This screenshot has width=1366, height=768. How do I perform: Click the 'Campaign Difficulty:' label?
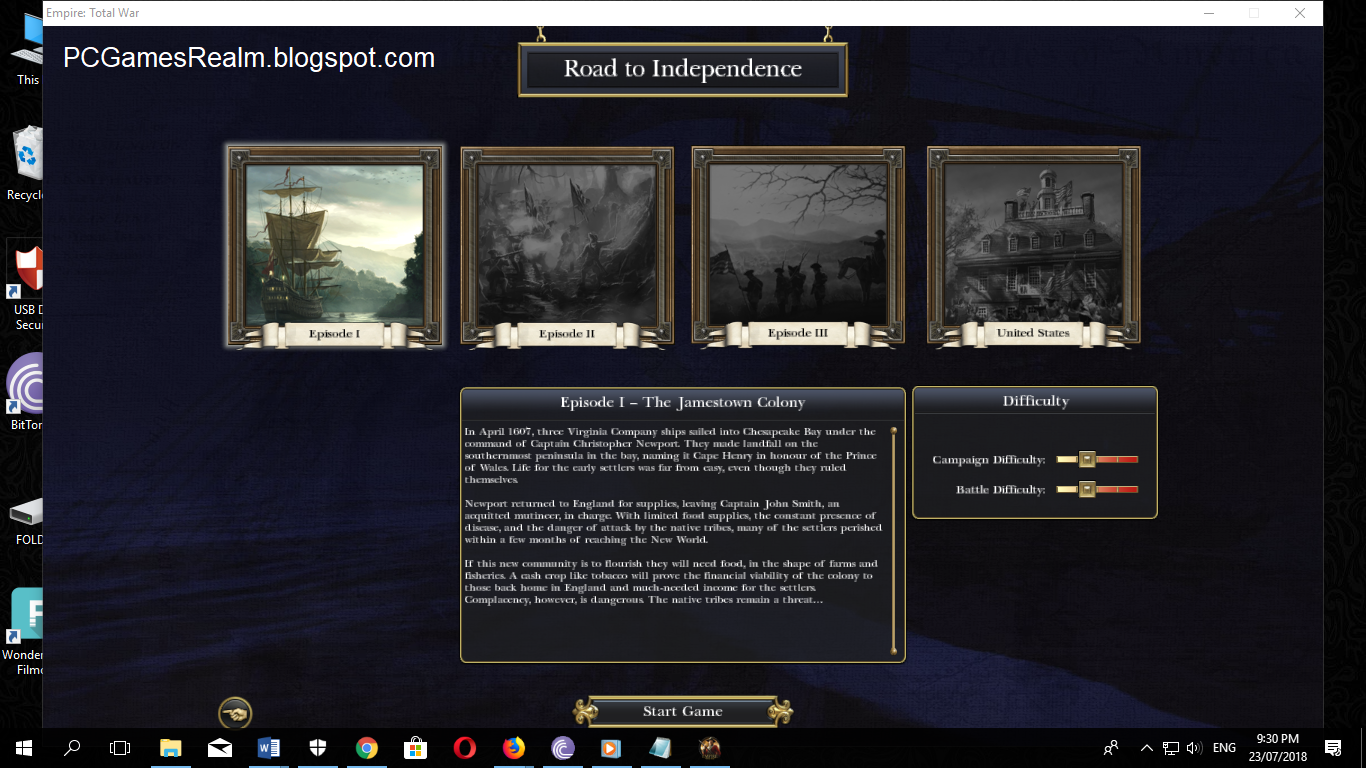click(989, 460)
